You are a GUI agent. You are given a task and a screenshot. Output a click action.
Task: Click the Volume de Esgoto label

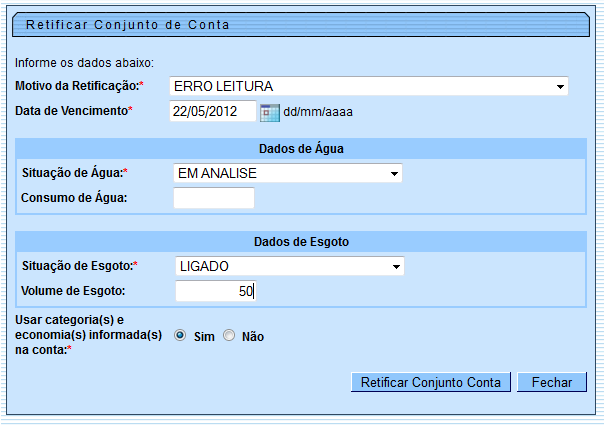71,291
